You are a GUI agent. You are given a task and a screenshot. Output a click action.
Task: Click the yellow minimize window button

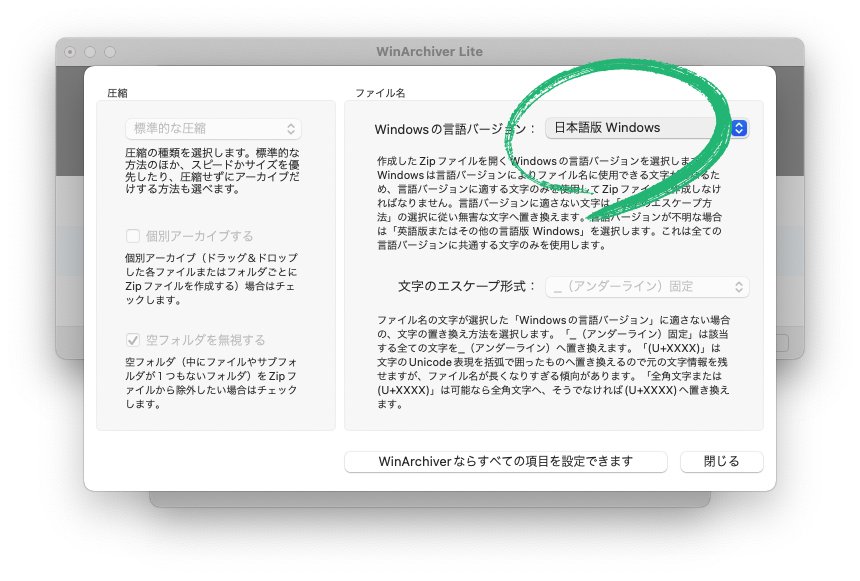(90, 52)
